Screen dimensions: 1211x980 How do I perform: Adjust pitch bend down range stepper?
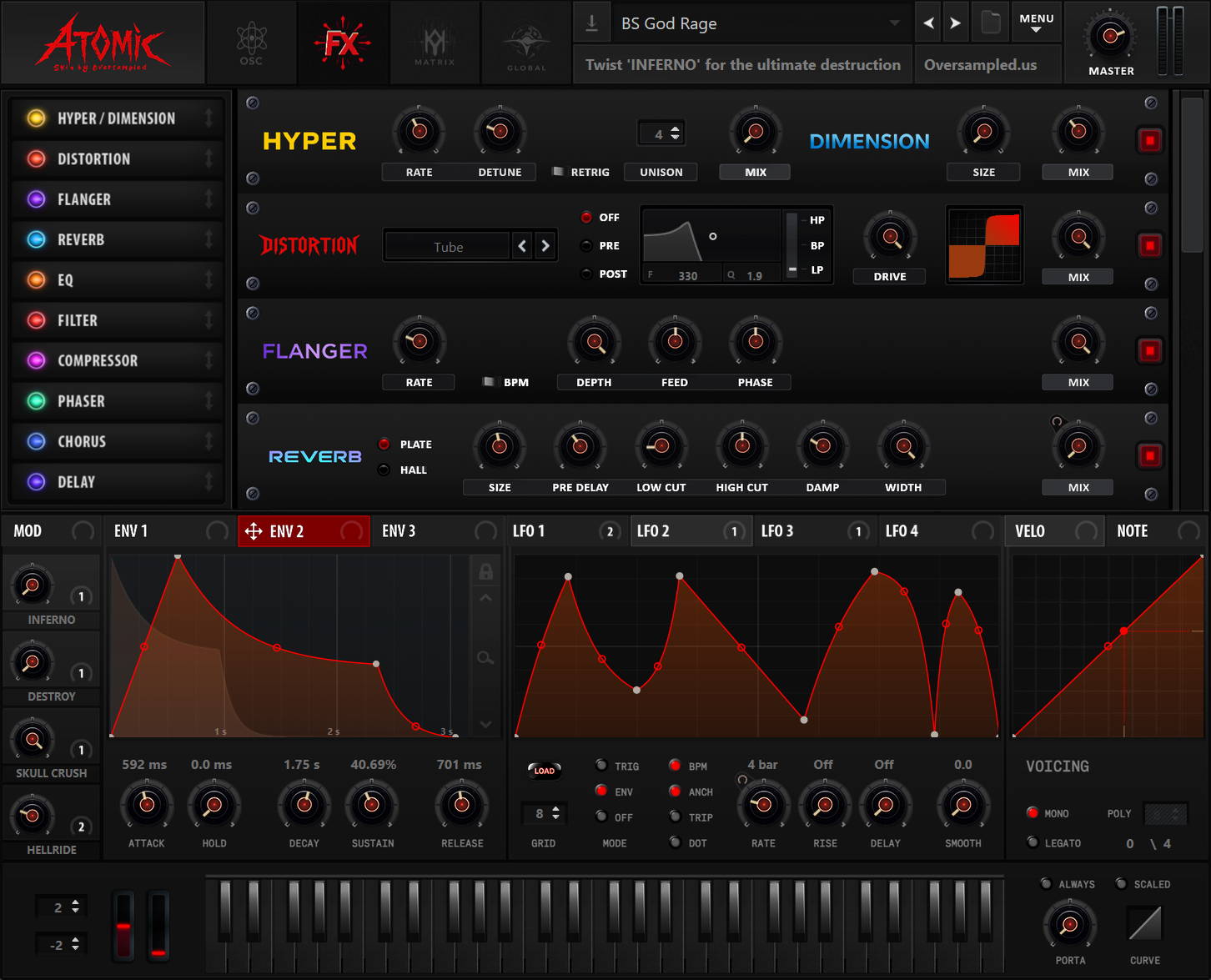point(76,944)
